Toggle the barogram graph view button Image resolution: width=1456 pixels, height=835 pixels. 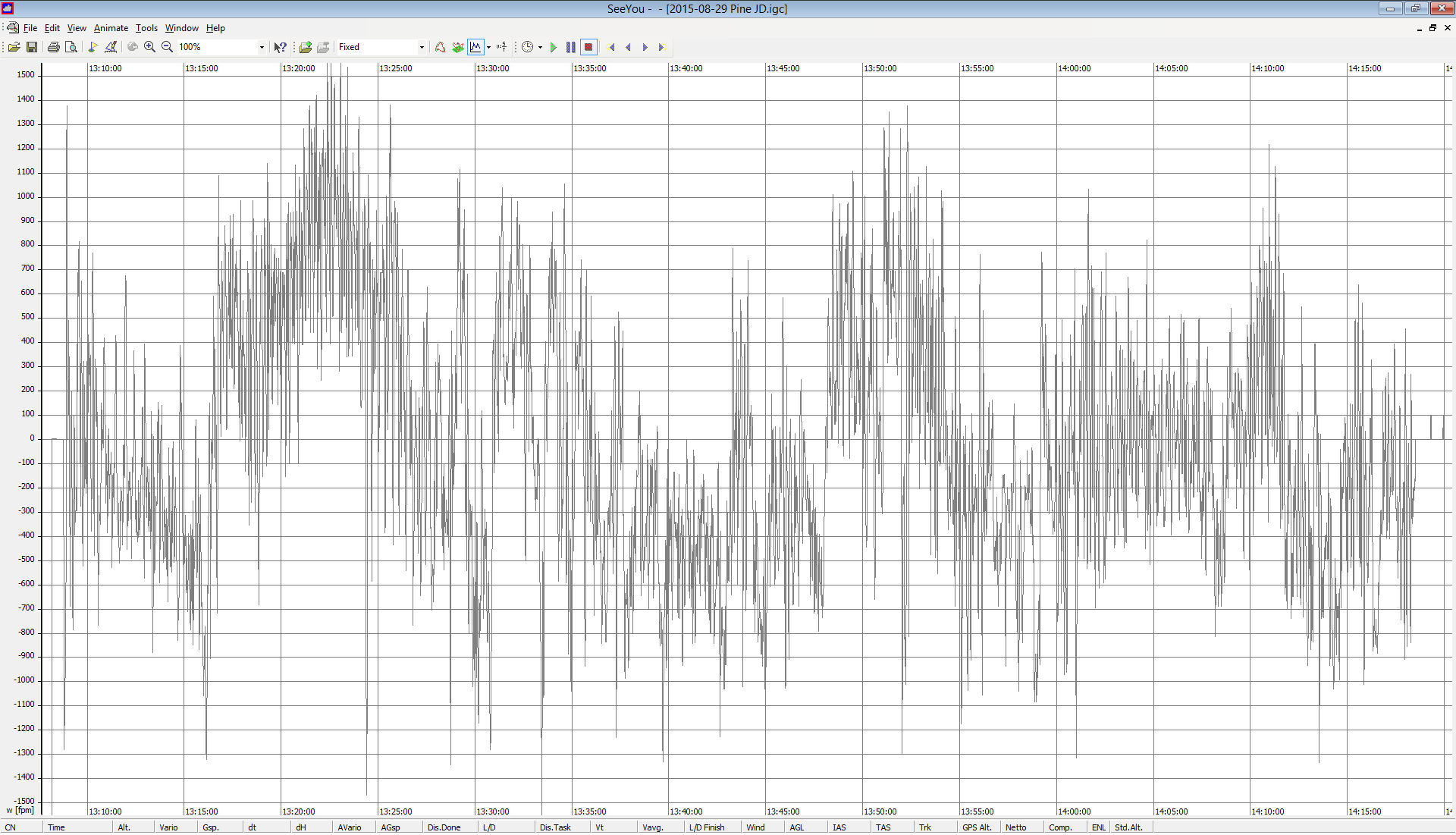tap(475, 47)
